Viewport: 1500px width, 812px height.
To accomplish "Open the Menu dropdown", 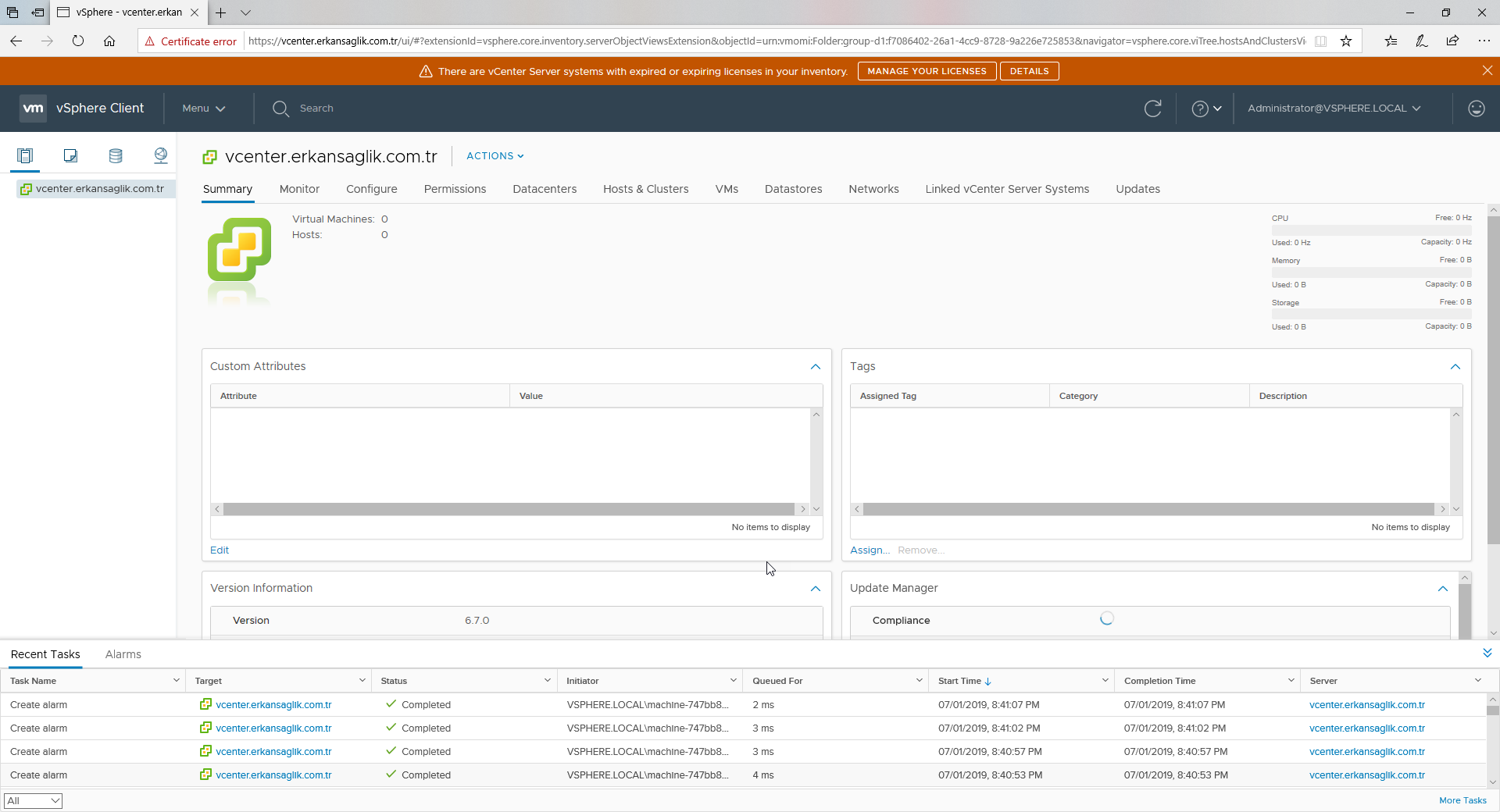I will pos(203,109).
